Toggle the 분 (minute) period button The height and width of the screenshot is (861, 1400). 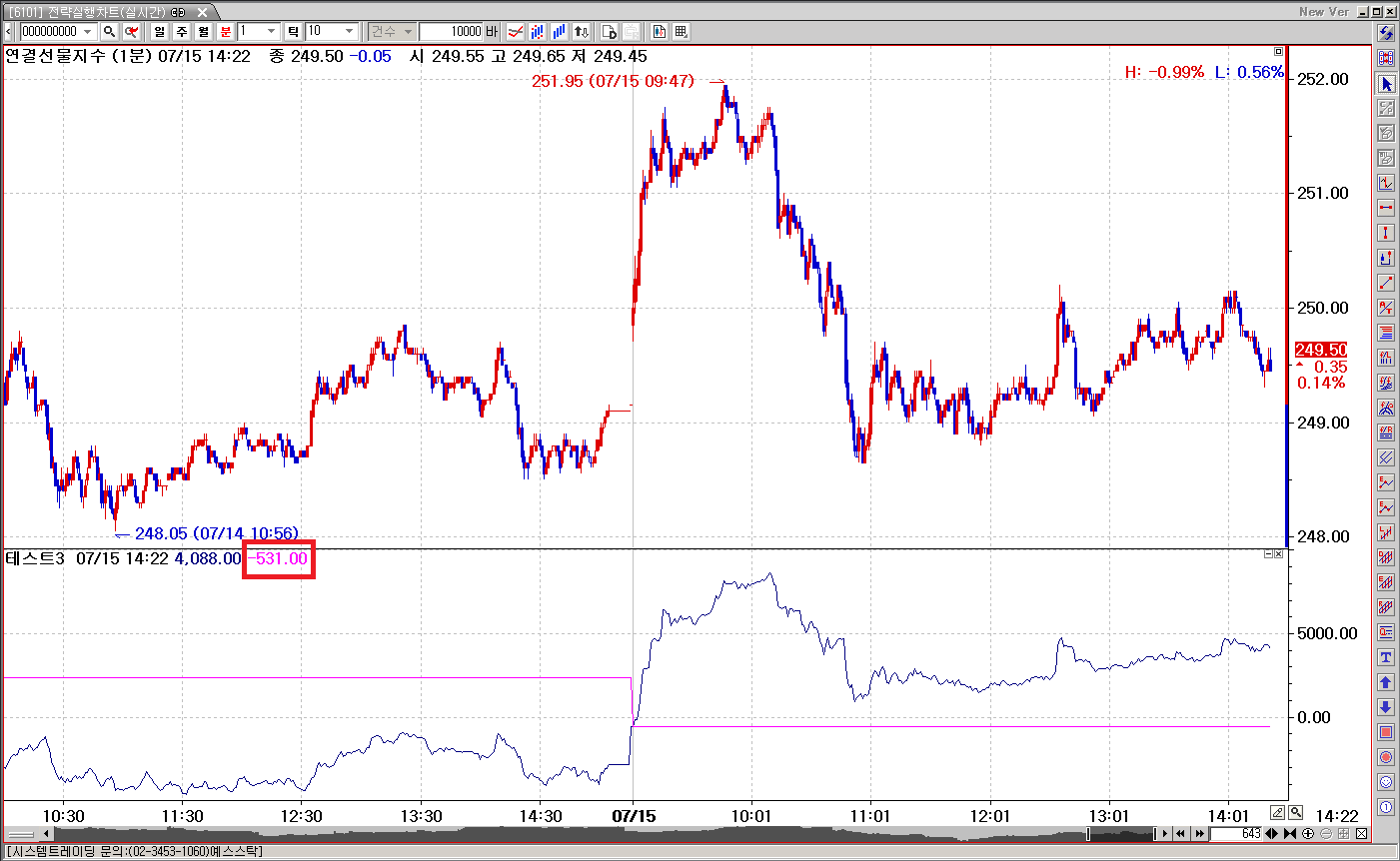point(226,32)
